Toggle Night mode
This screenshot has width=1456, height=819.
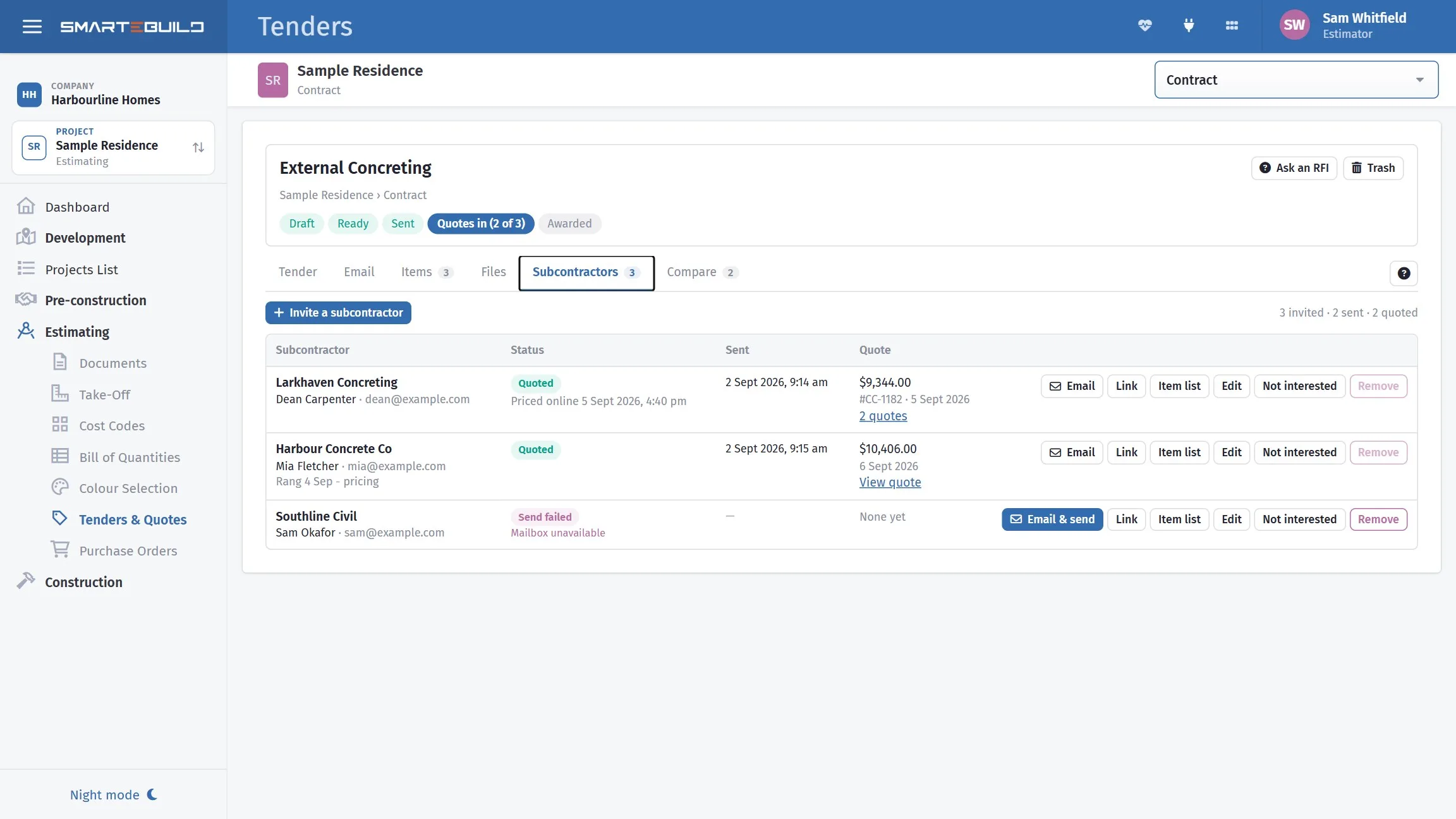[x=114, y=794]
